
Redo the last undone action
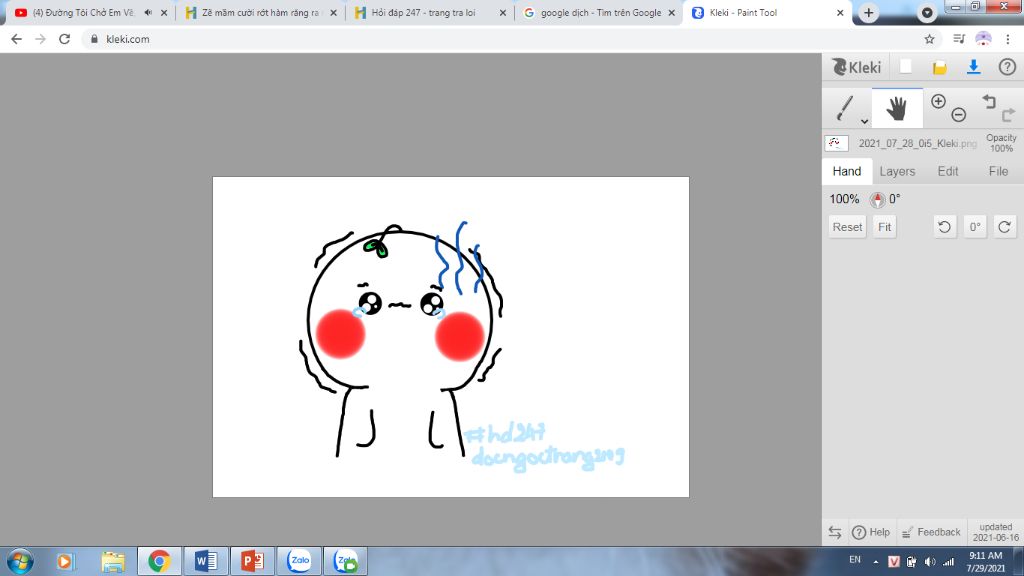click(x=1008, y=115)
